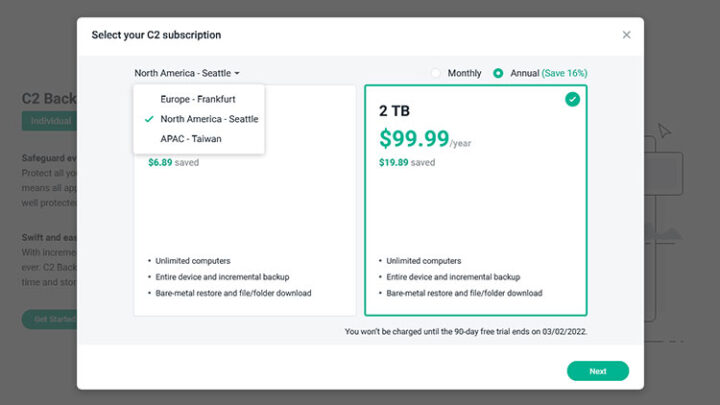Click the Next button
The image size is (720, 405).
[x=598, y=371]
